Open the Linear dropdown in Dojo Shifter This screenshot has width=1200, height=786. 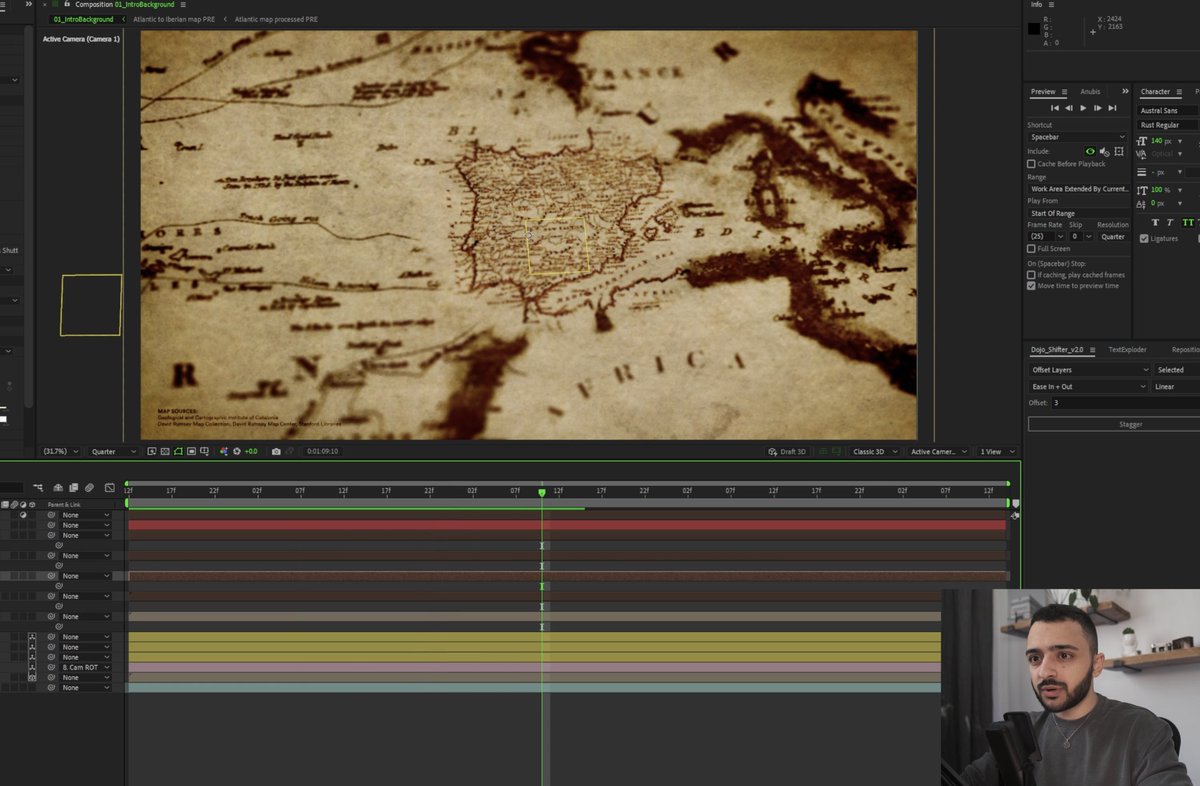(1177, 386)
